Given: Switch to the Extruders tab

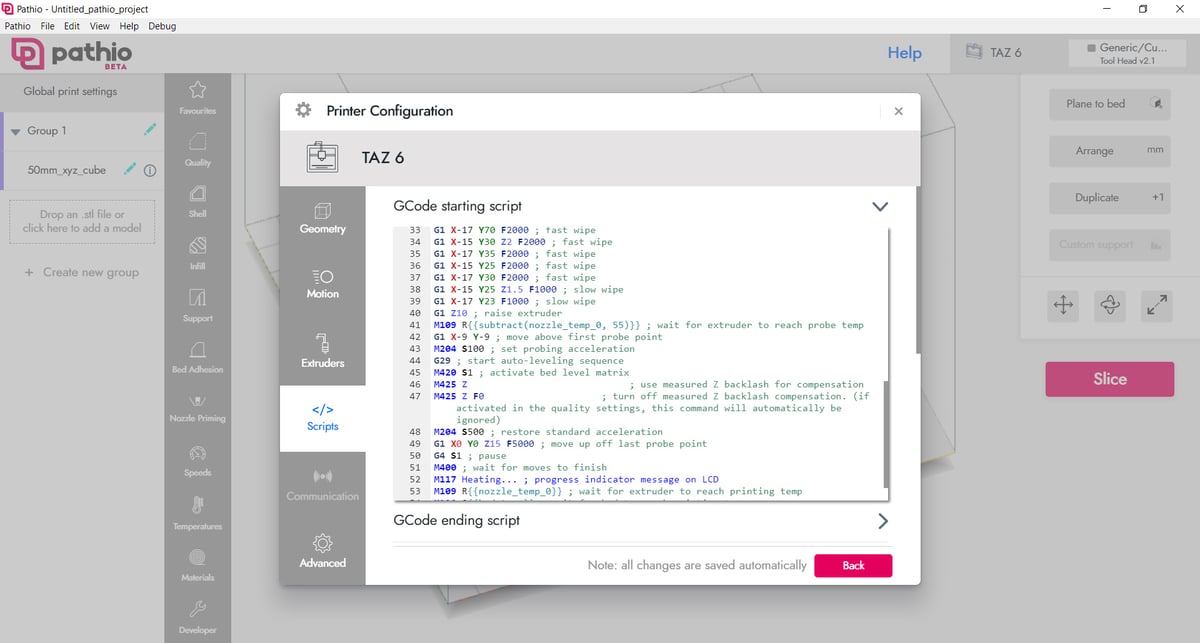Looking at the screenshot, I should pyautogui.click(x=322, y=350).
